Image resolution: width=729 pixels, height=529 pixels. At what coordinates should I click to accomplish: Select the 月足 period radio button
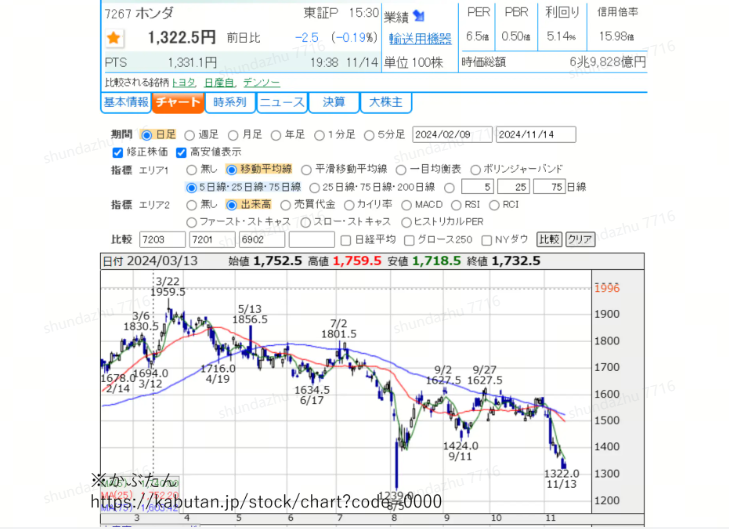[233, 135]
